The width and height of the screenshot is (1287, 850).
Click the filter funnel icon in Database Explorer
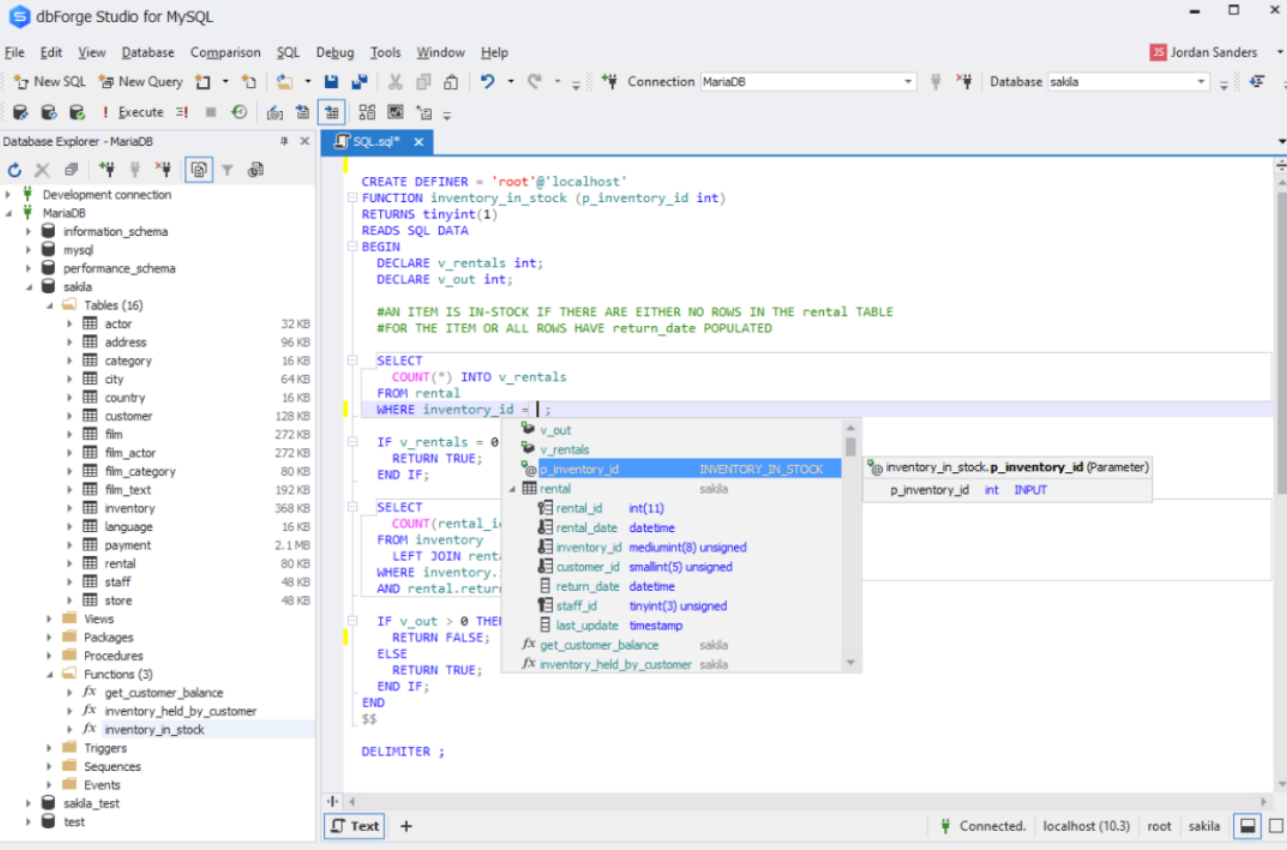pyautogui.click(x=227, y=170)
